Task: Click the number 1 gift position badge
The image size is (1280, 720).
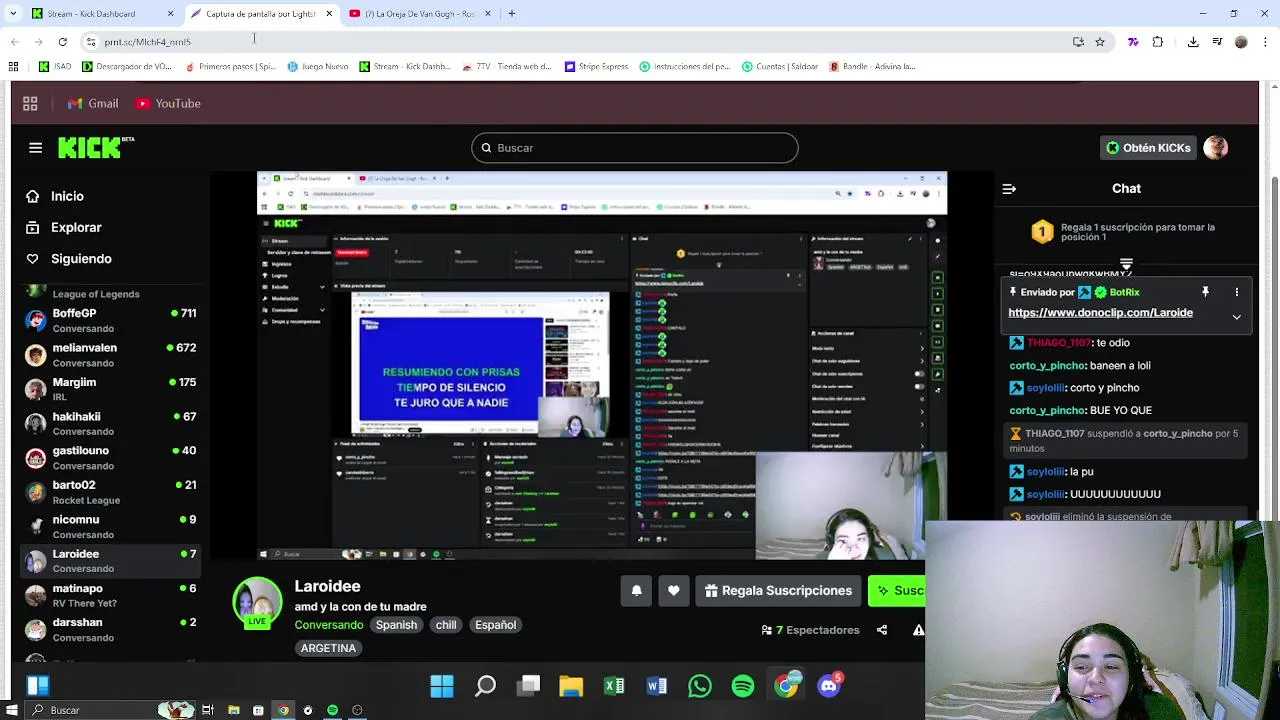Action: point(1042,232)
